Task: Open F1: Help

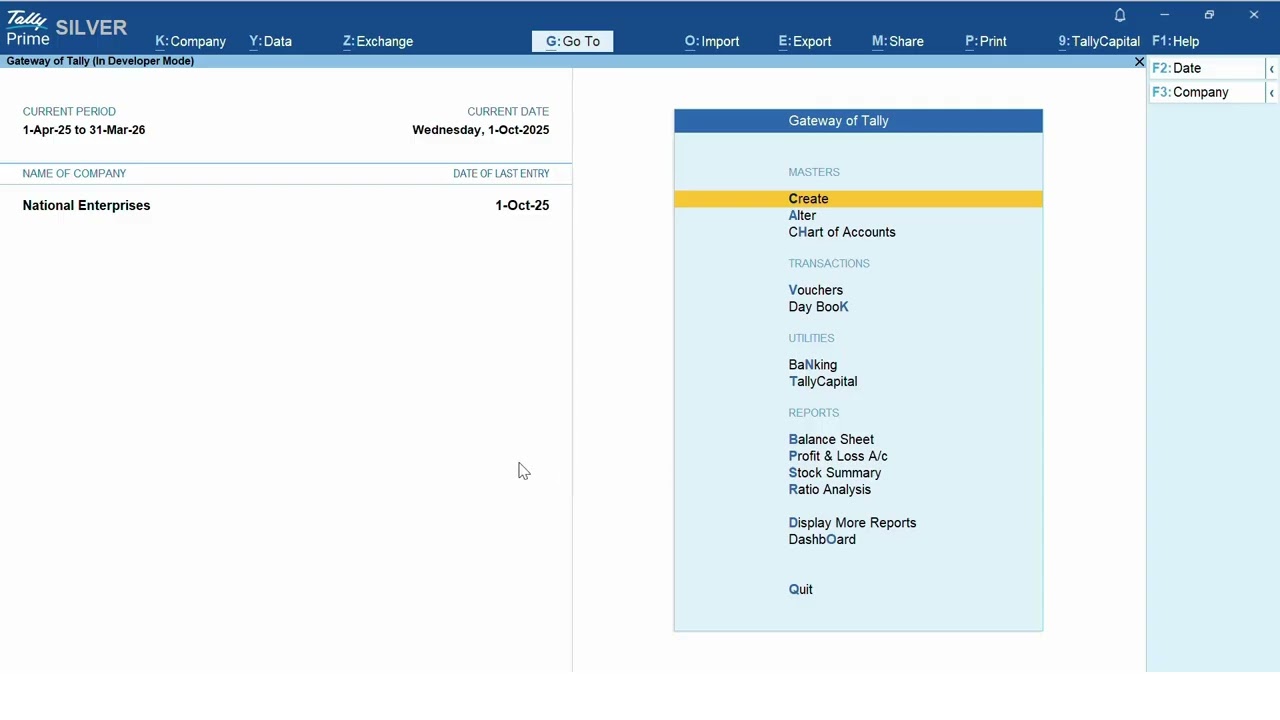Action: (1175, 41)
